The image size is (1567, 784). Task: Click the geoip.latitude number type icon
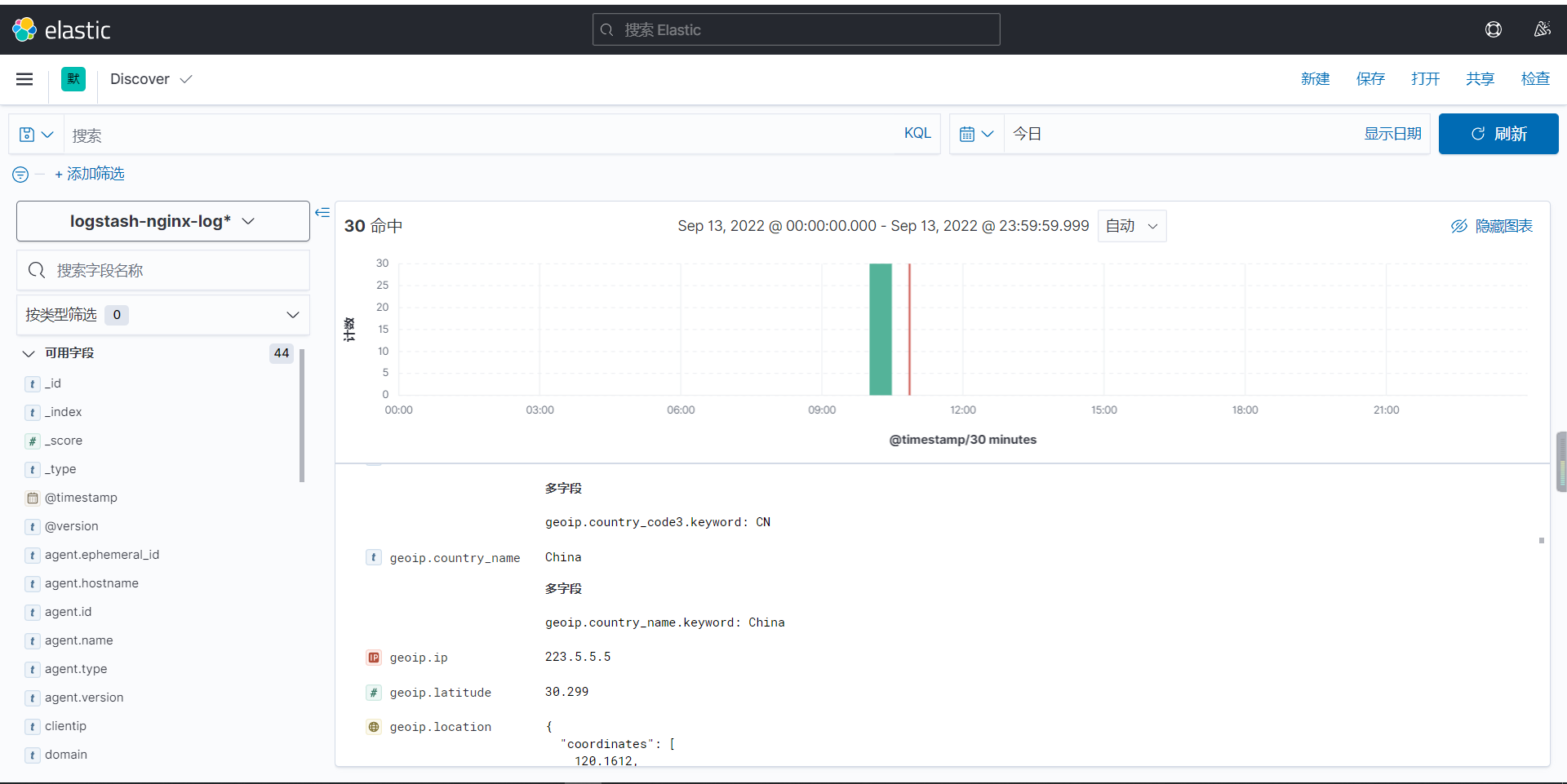coord(374,693)
